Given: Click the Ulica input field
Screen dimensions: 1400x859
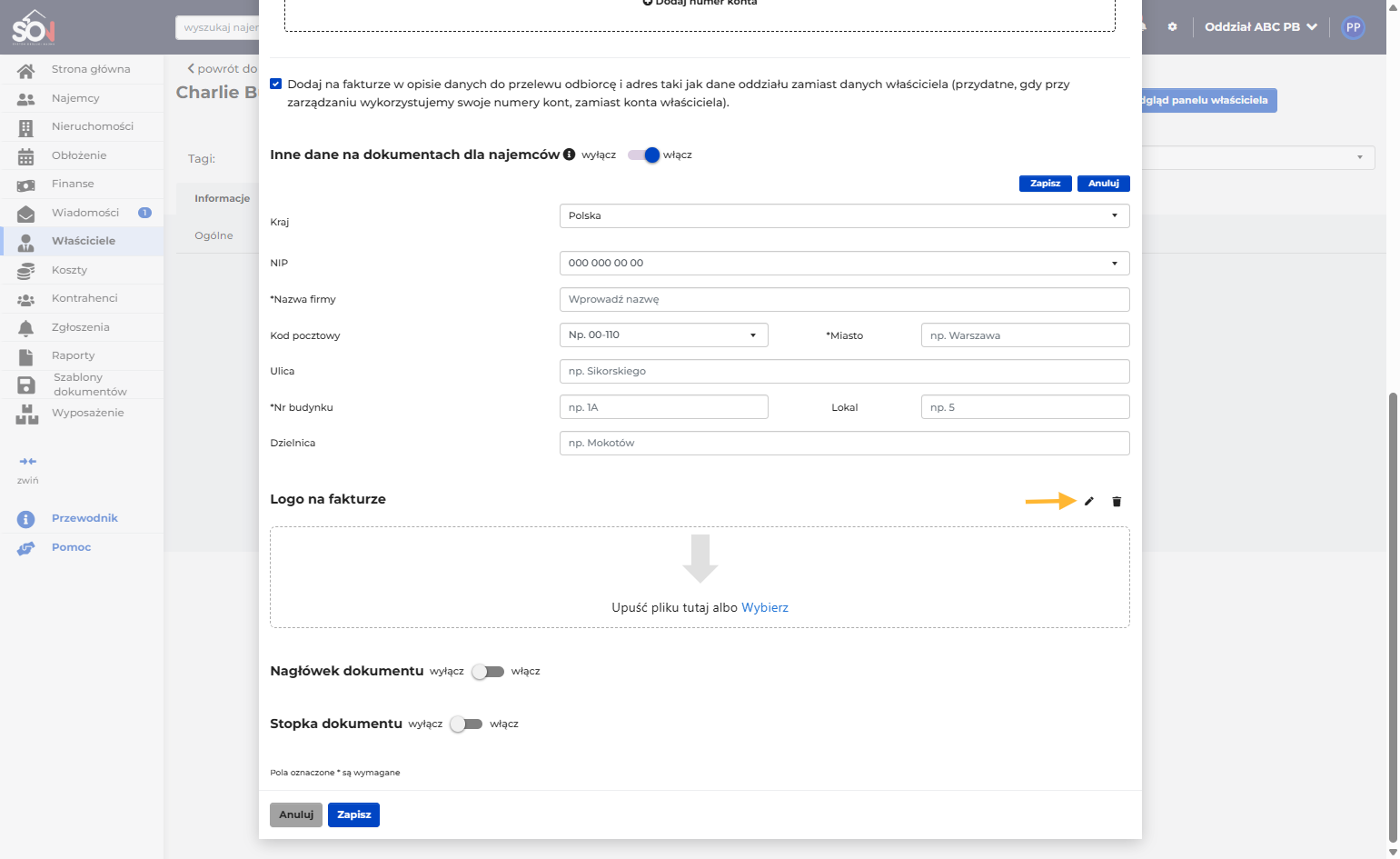Looking at the screenshot, I should click(x=844, y=371).
